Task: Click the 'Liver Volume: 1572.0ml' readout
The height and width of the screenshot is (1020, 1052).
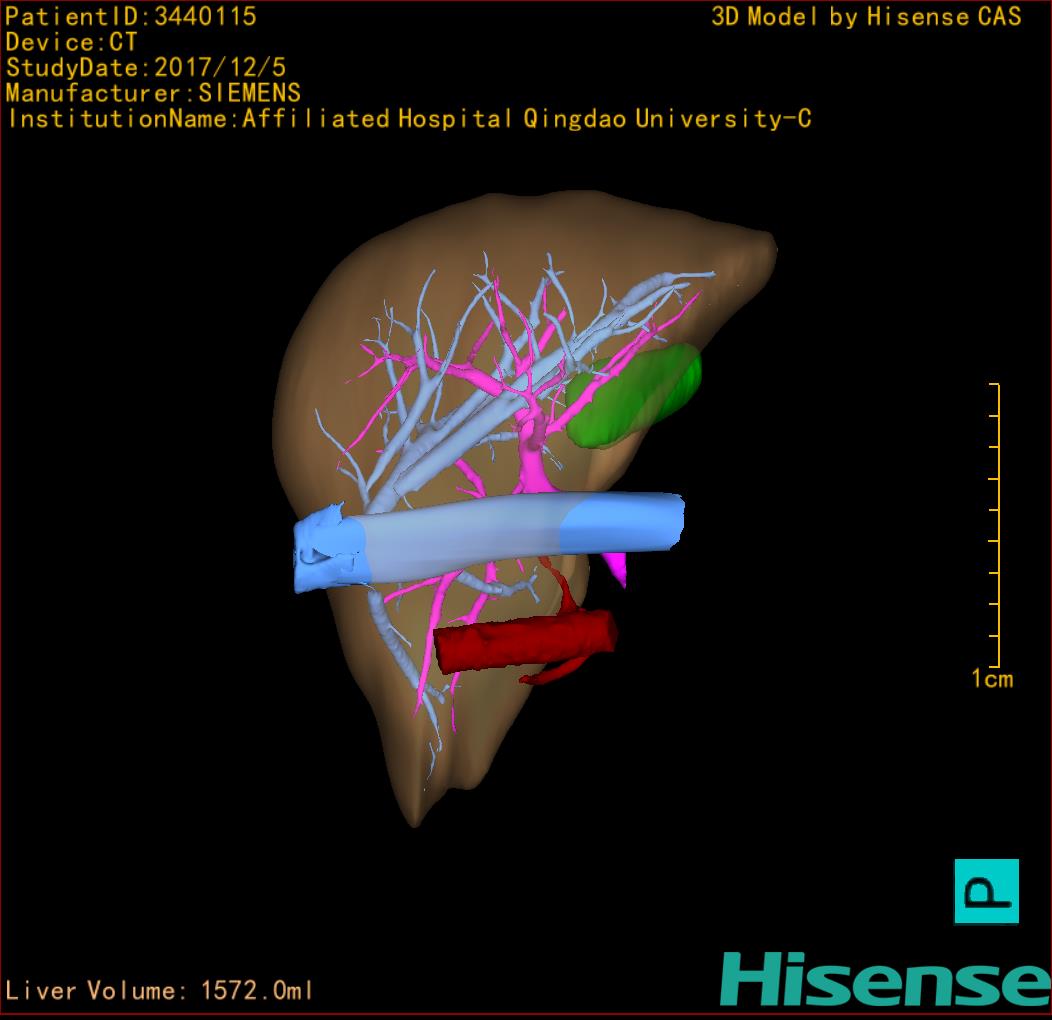Action: [x=158, y=990]
